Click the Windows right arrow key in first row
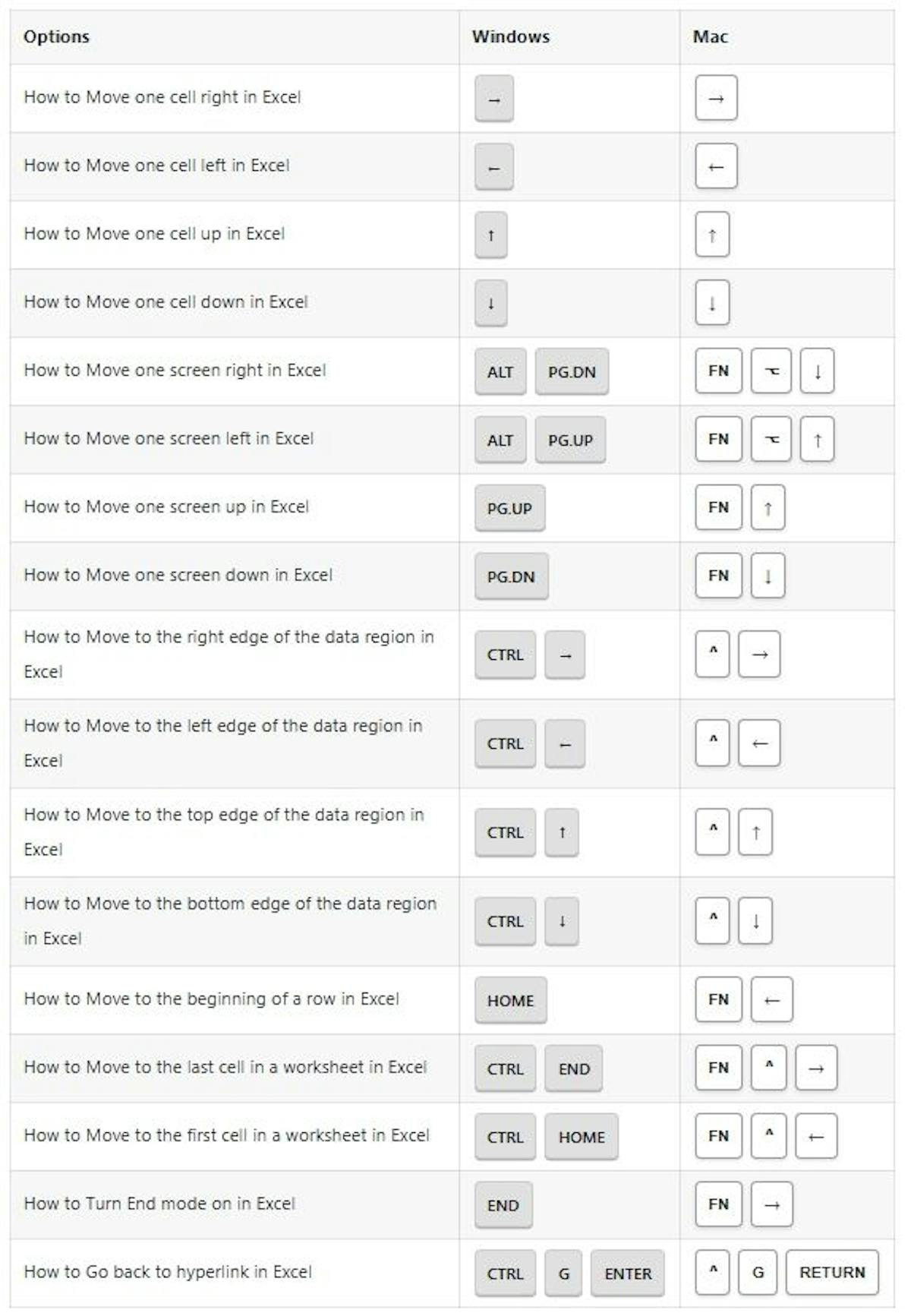The height and width of the screenshot is (1316, 911). 494,99
